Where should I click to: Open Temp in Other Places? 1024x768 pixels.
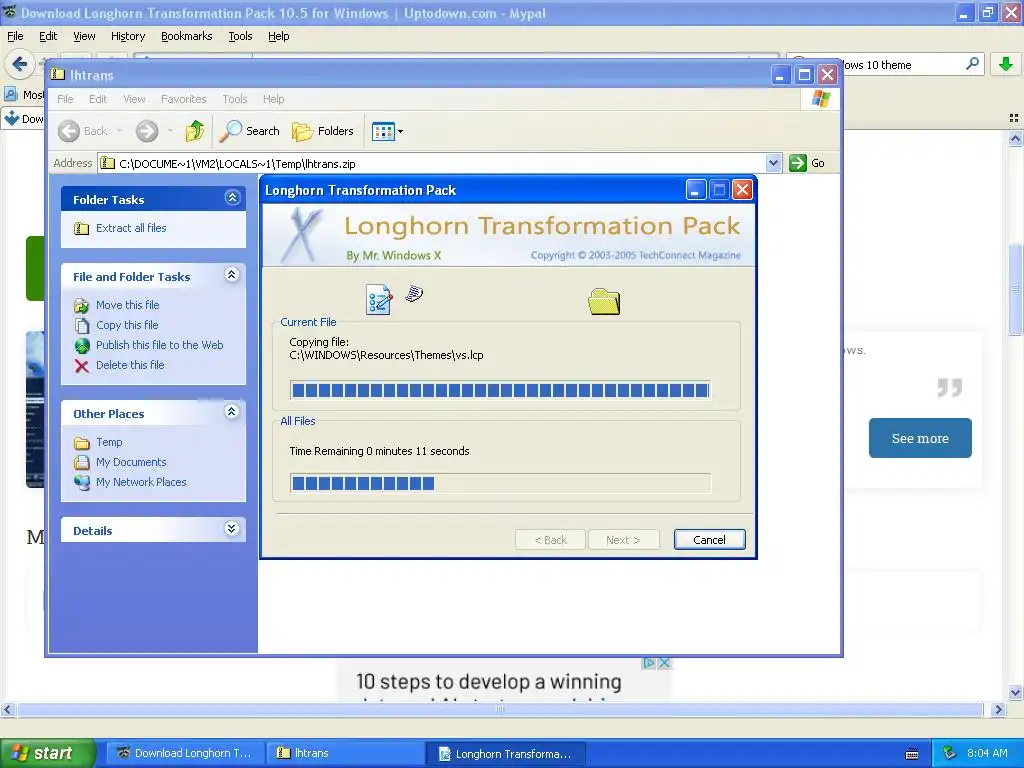tap(109, 442)
